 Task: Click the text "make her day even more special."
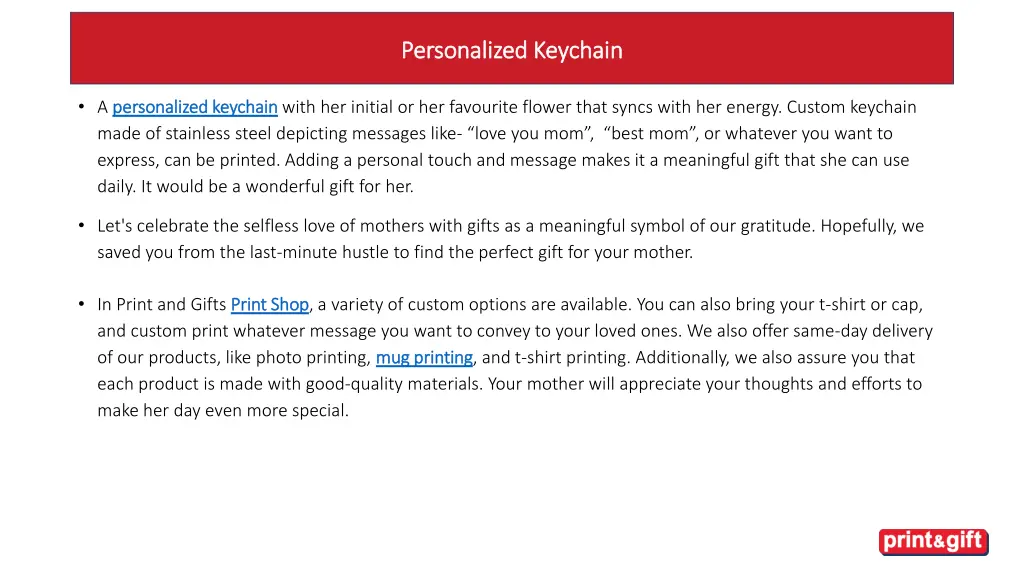click(x=223, y=410)
